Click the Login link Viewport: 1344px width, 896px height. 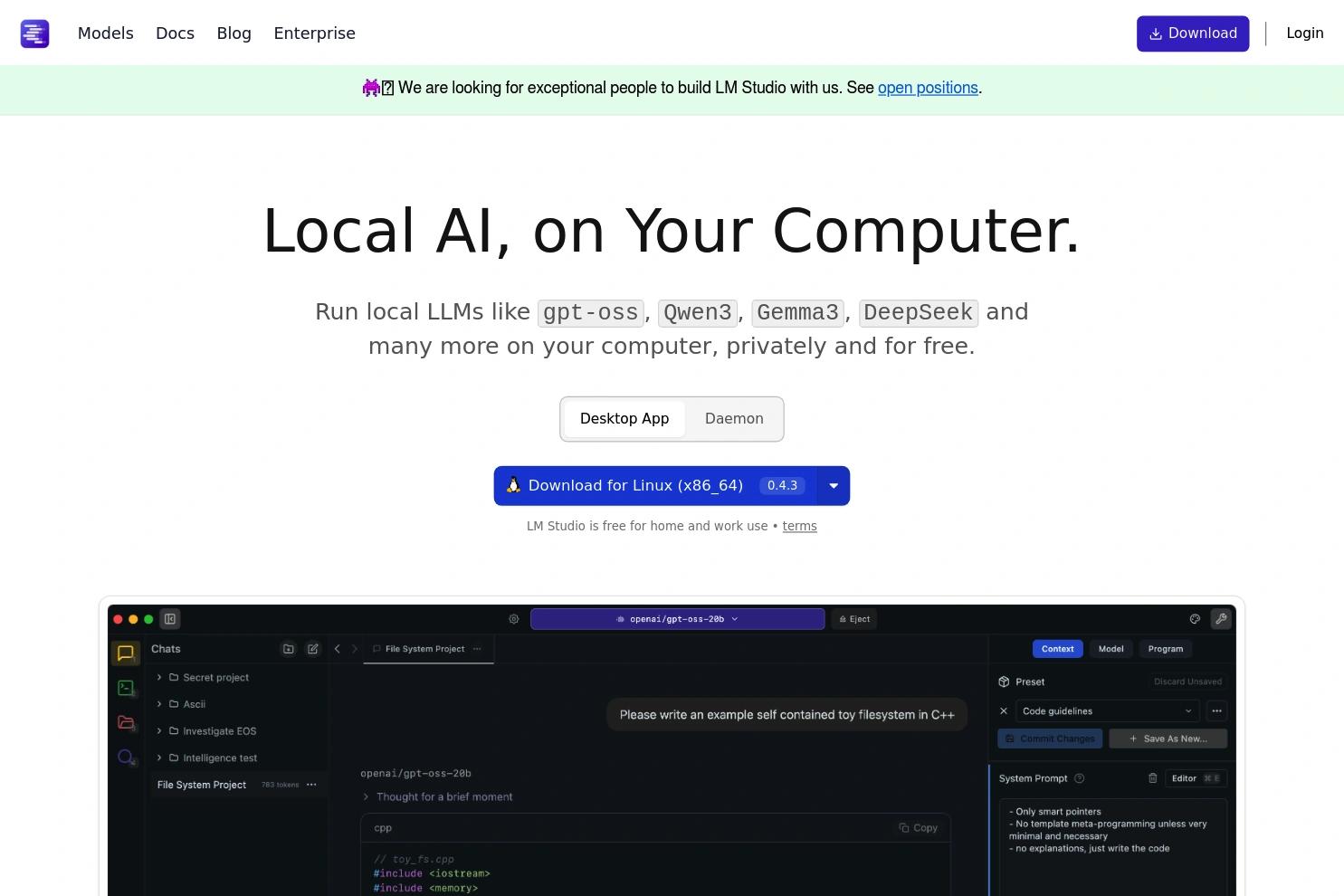(1305, 33)
